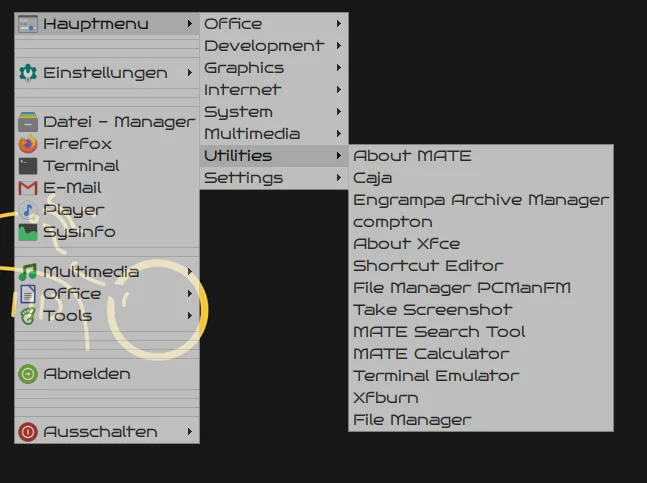Click the Player music note icon
The height and width of the screenshot is (483, 647).
click(28, 210)
